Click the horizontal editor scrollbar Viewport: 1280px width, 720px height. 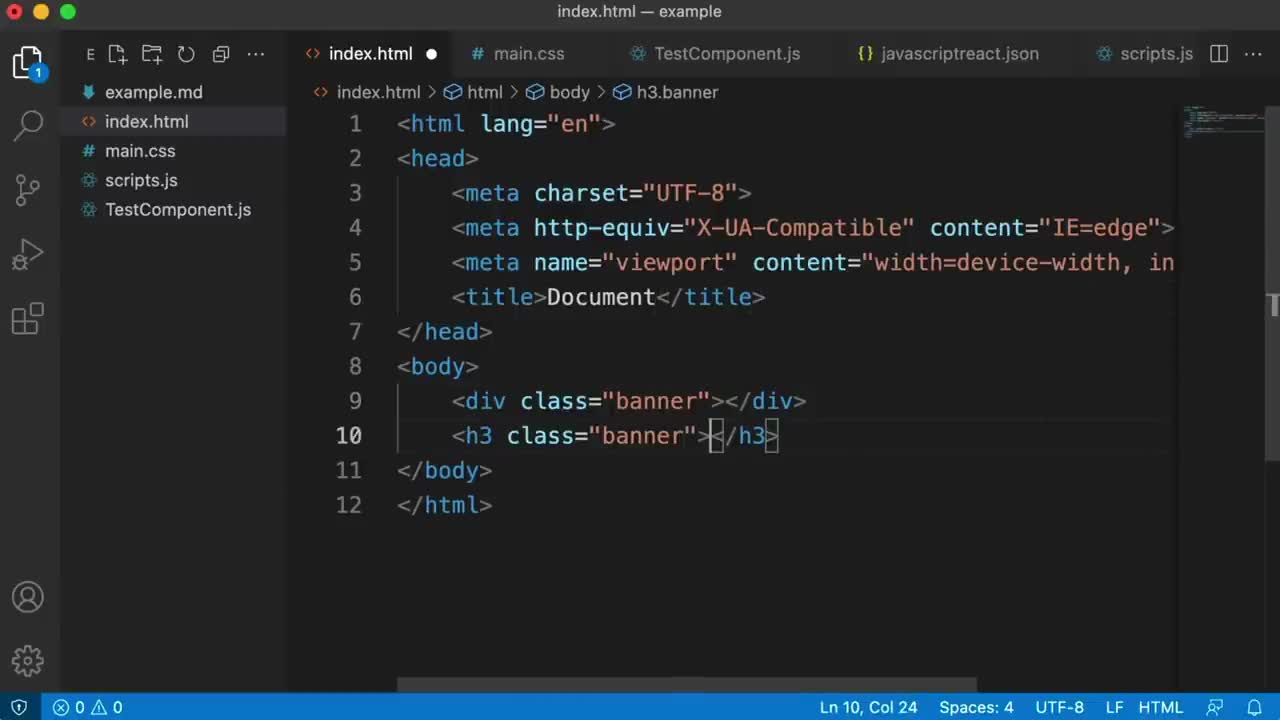pyautogui.click(x=686, y=686)
